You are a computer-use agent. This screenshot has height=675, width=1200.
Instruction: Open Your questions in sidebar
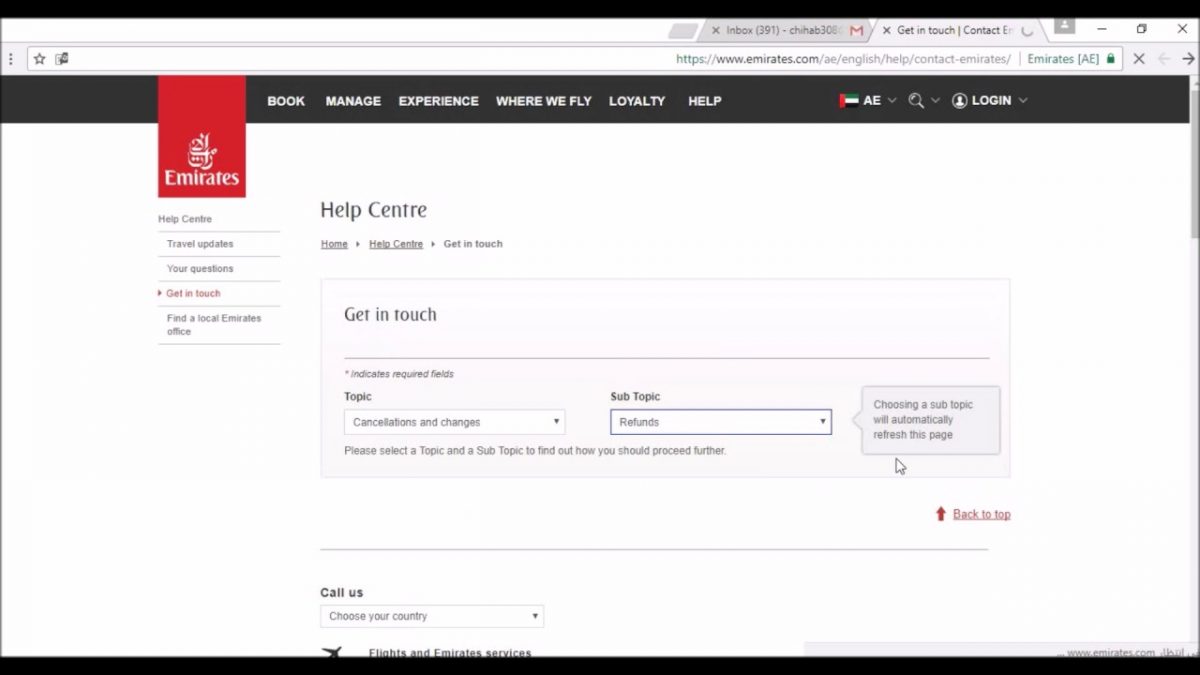[x=200, y=269]
